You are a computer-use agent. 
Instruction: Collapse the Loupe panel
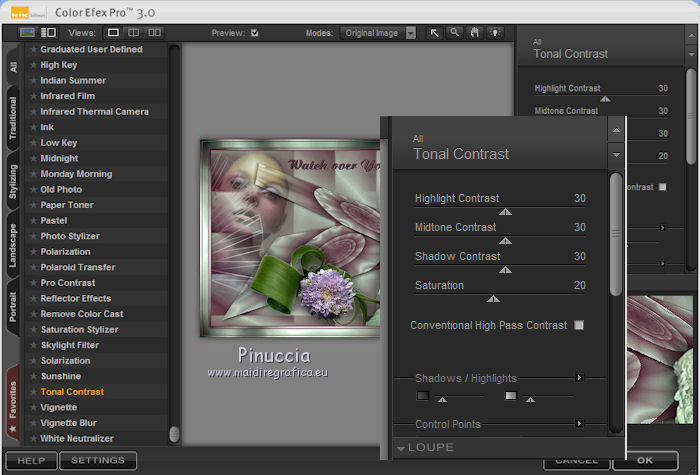coord(401,447)
